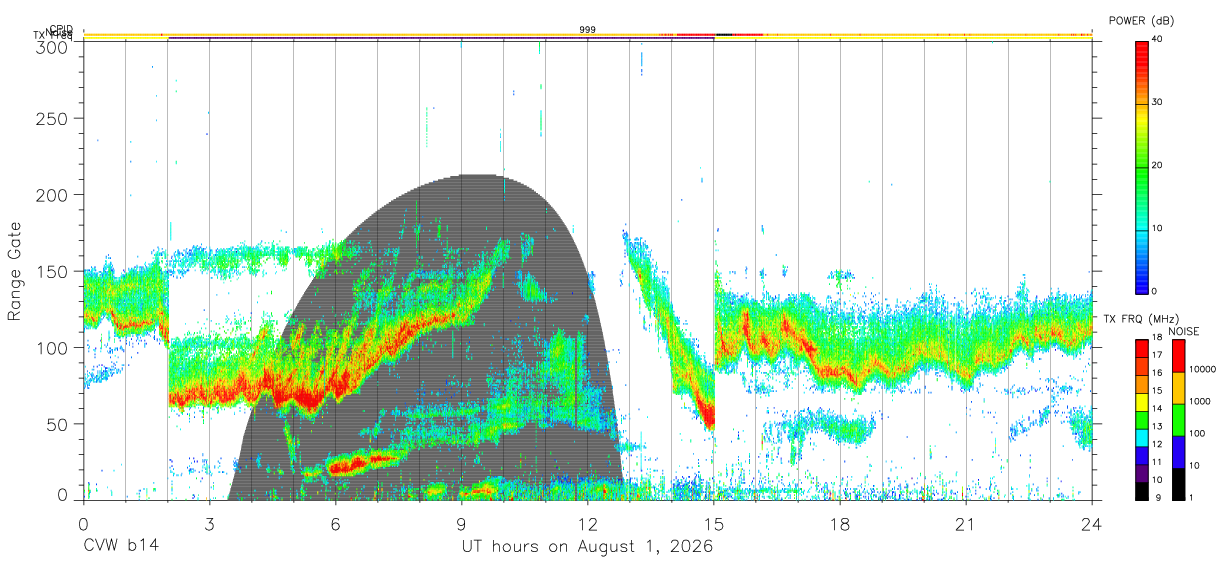Click the UT hour 24 axis label

(x=1092, y=524)
